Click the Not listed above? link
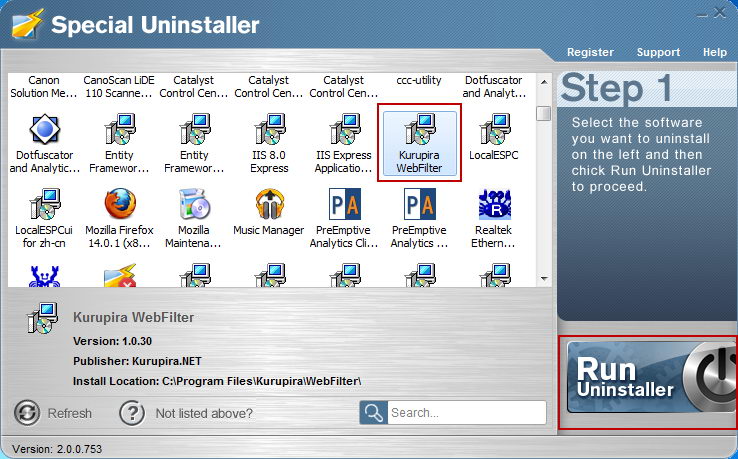The image size is (738, 459). pos(204,413)
